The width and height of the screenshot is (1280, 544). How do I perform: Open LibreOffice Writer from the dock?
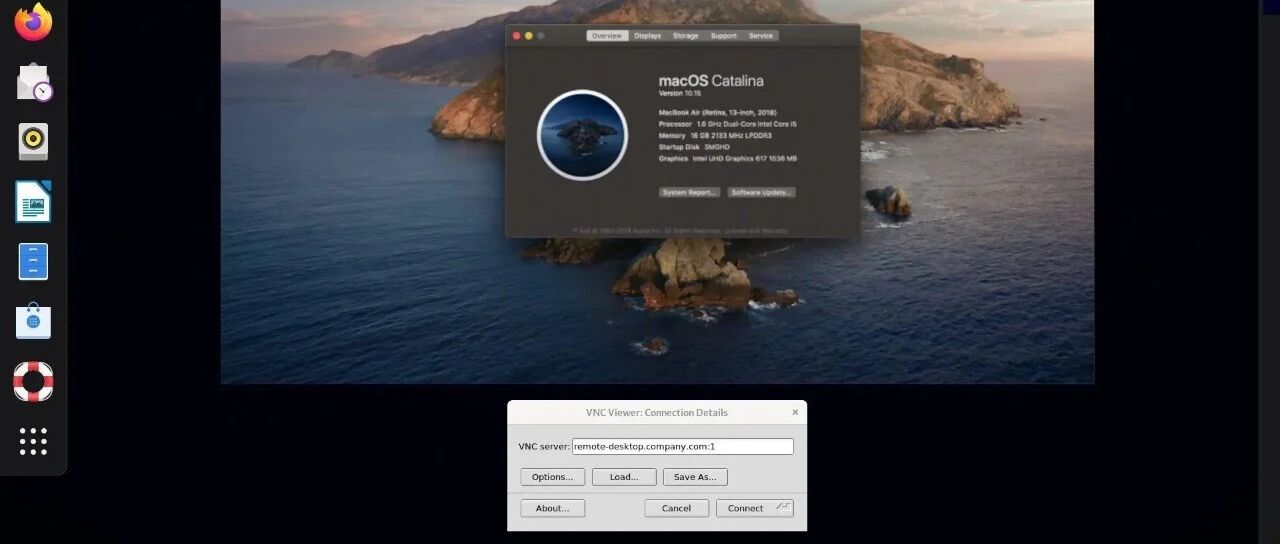[x=33, y=202]
